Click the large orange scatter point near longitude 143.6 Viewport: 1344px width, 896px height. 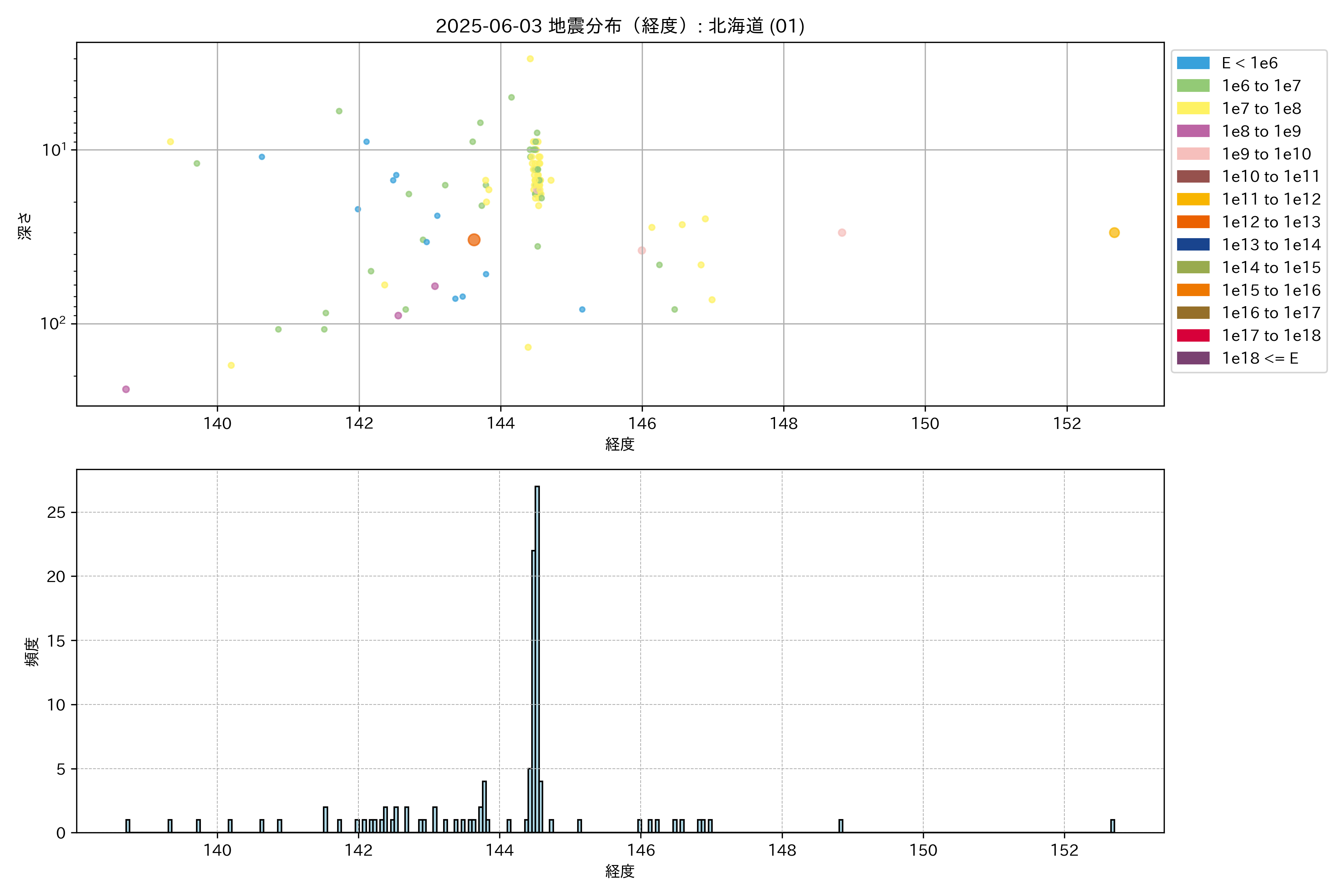[x=474, y=240]
